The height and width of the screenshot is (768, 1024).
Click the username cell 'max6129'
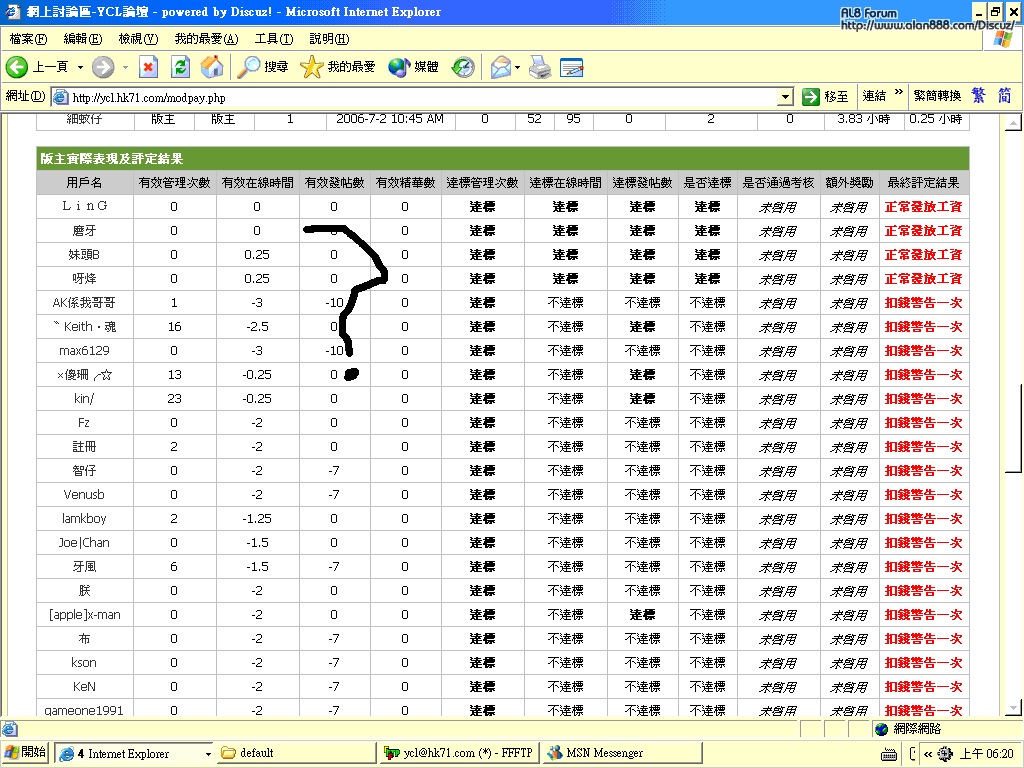[x=84, y=351]
